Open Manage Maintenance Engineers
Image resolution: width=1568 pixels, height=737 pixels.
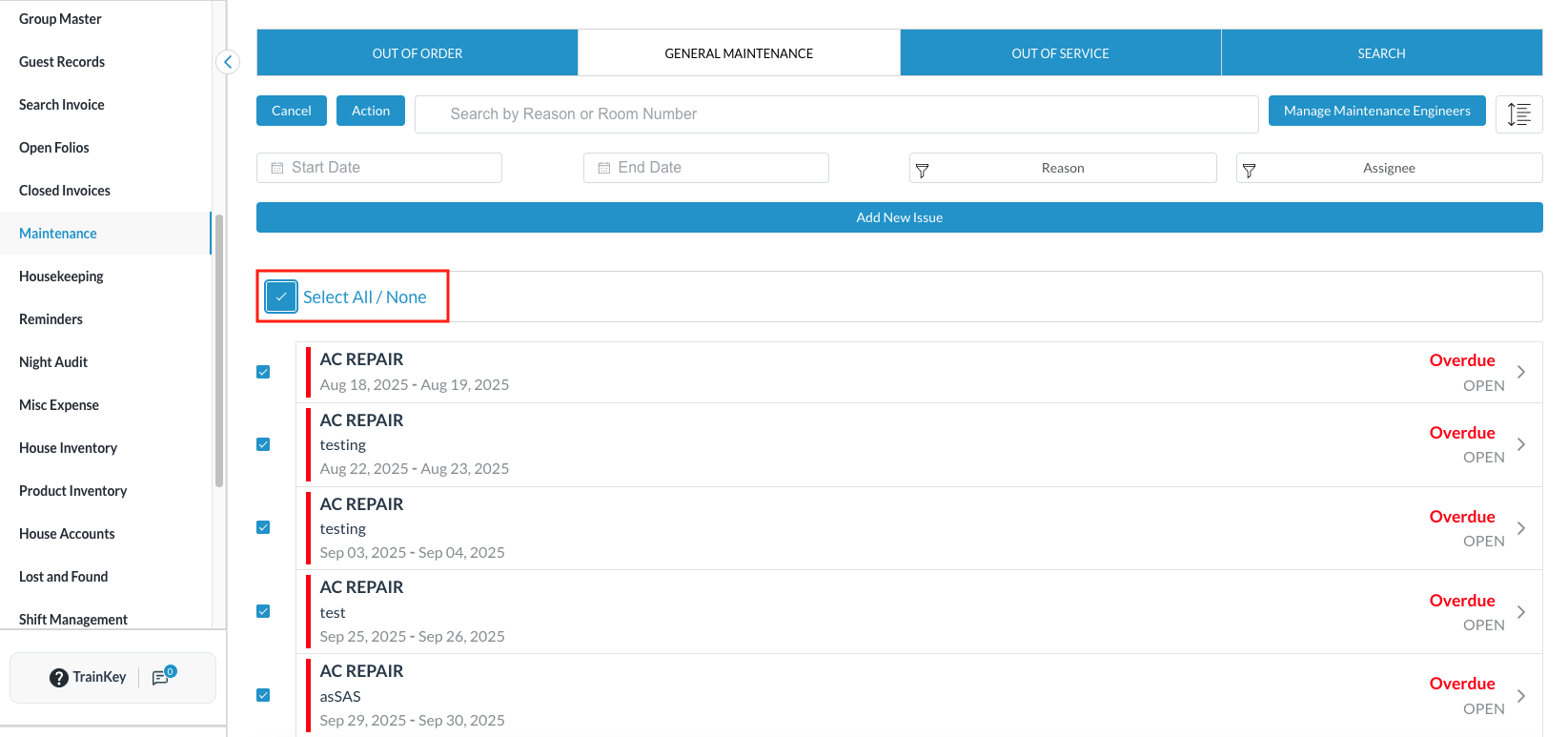pos(1376,111)
